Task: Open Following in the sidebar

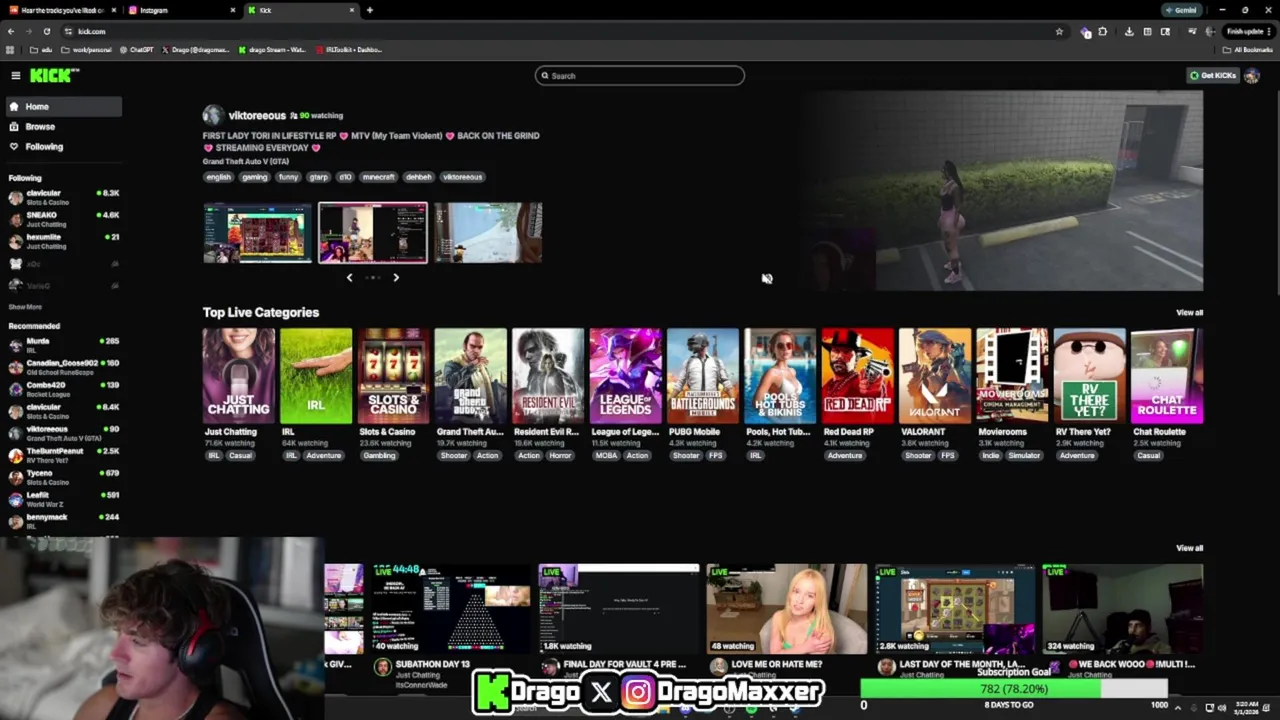Action: pyautogui.click(x=62, y=146)
